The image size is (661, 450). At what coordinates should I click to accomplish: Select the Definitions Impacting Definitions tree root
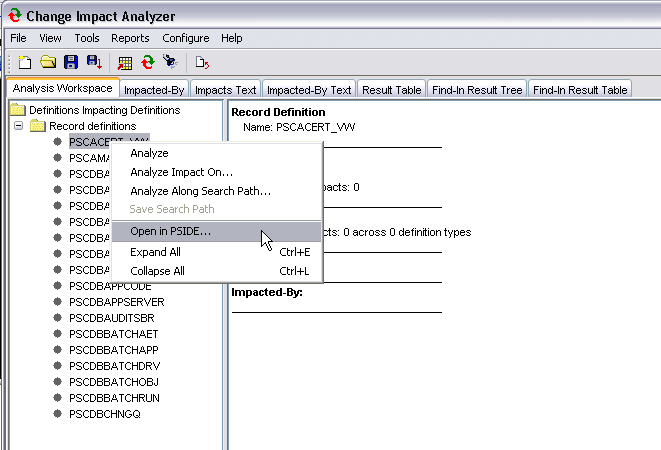(105, 110)
